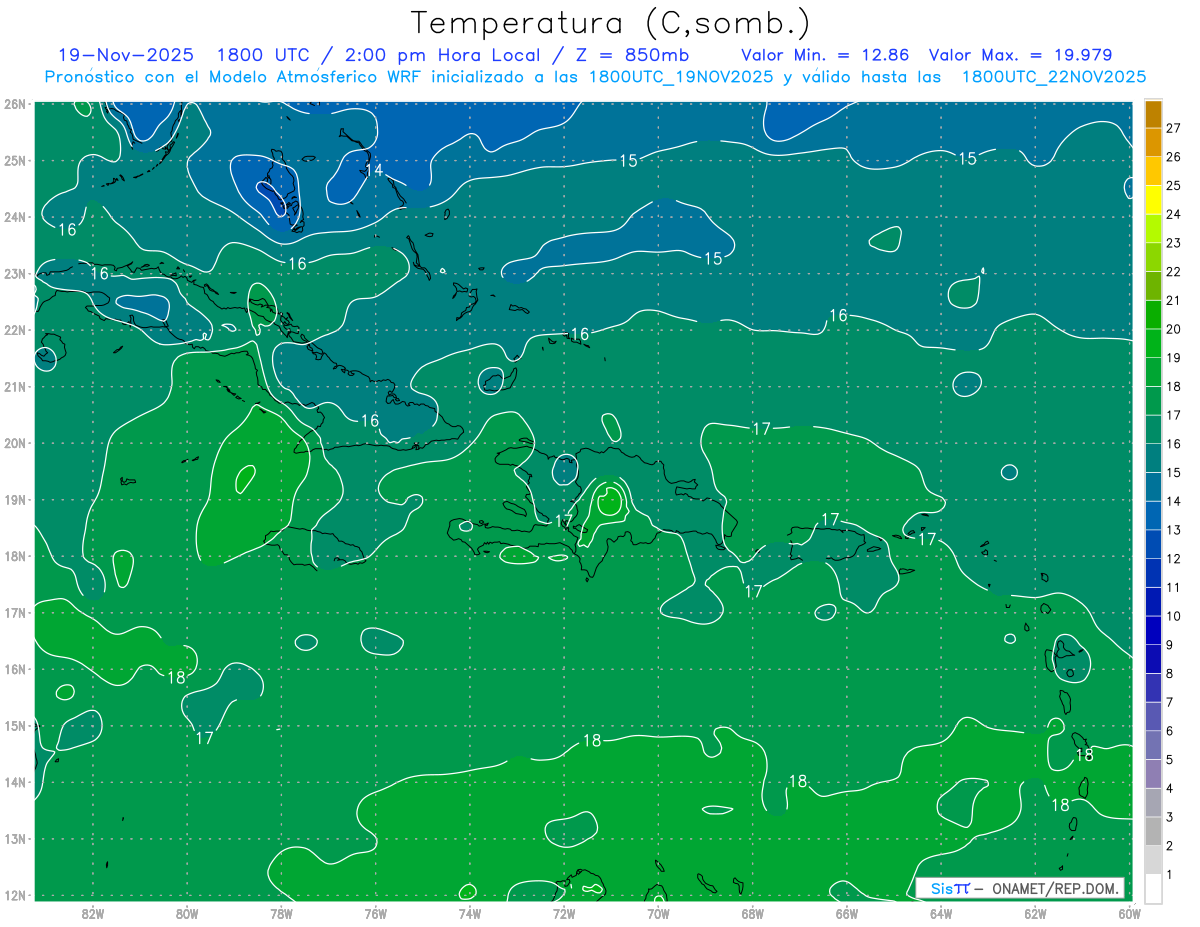Click the "21N" latitude label

(15, 387)
